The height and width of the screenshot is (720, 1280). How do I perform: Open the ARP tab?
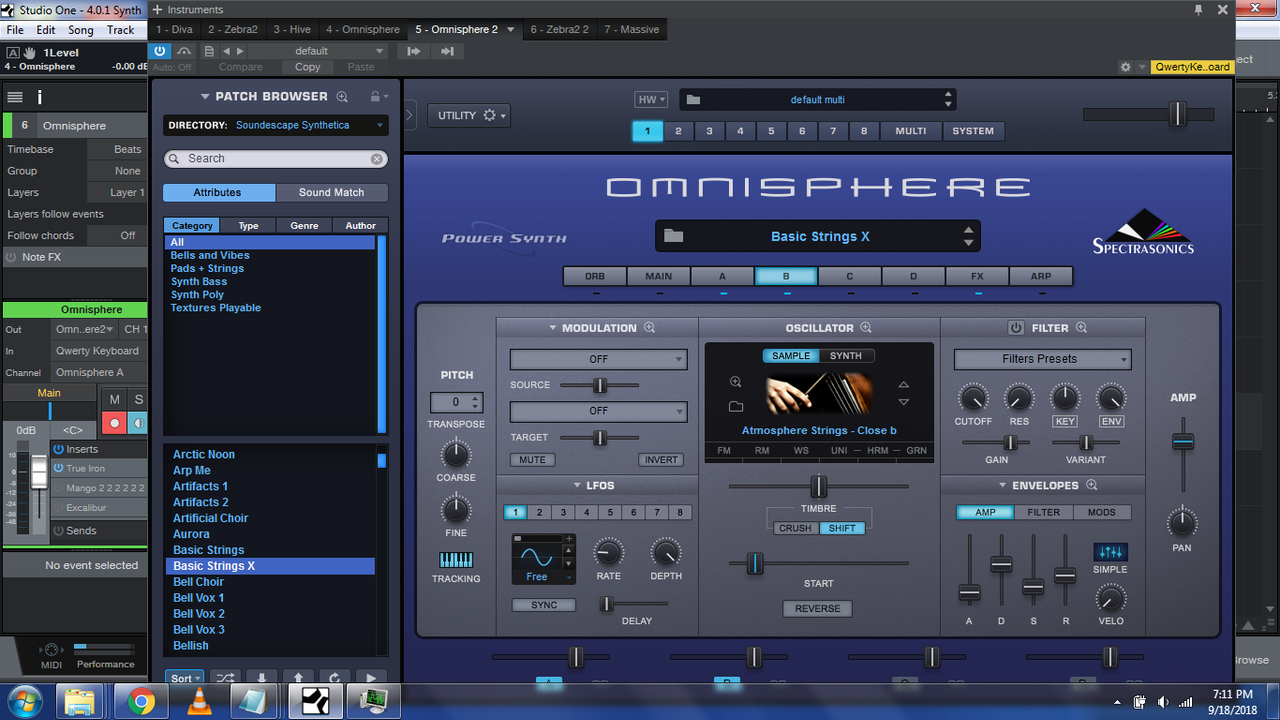coord(1040,276)
